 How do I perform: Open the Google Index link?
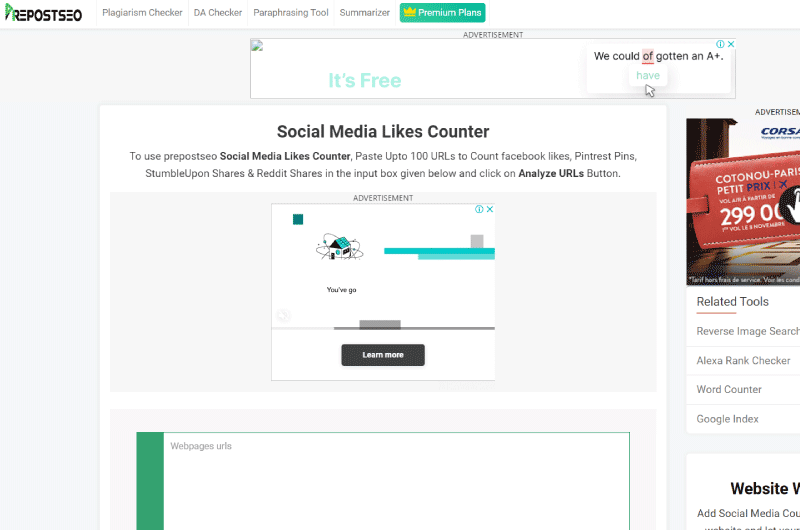(x=727, y=419)
